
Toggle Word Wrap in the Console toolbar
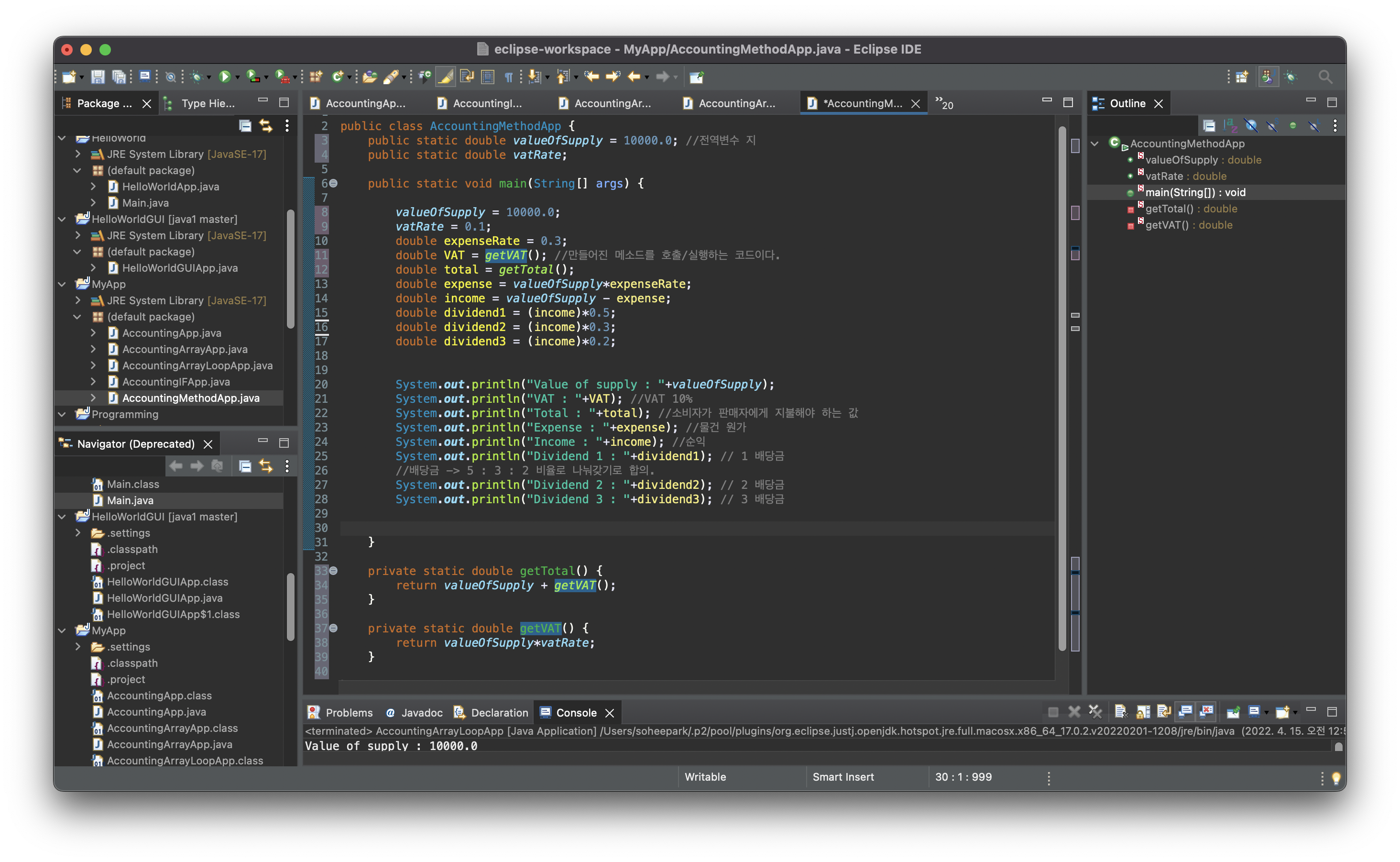tap(1163, 711)
